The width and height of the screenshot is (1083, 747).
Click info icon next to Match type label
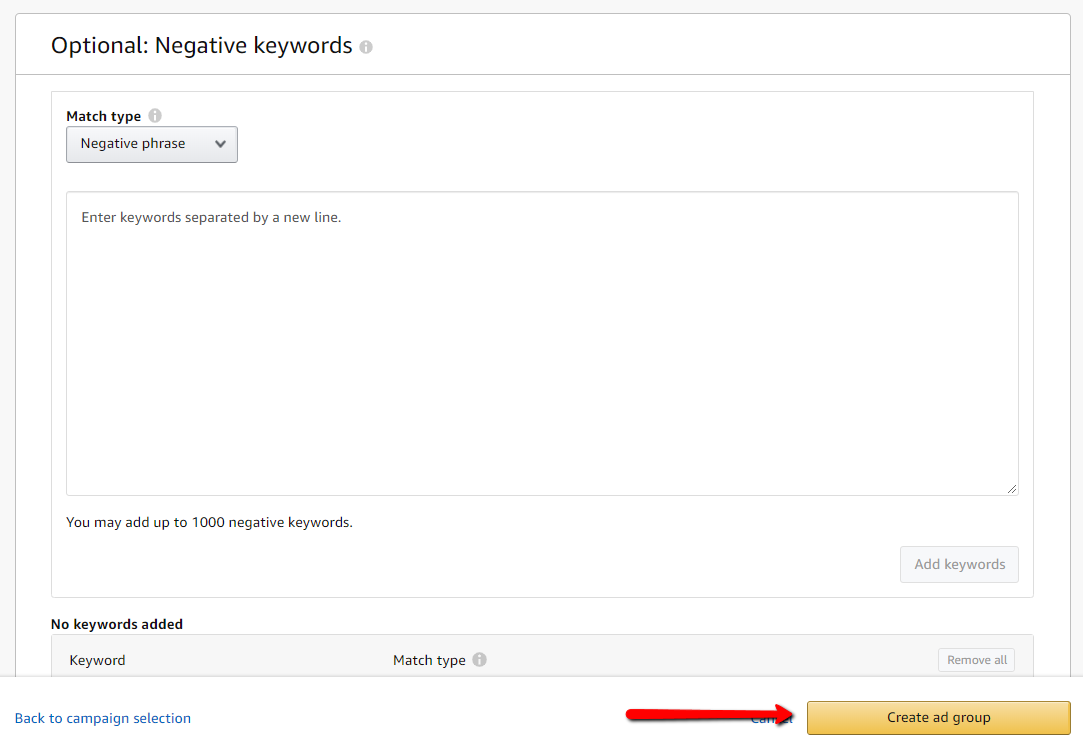(x=155, y=116)
